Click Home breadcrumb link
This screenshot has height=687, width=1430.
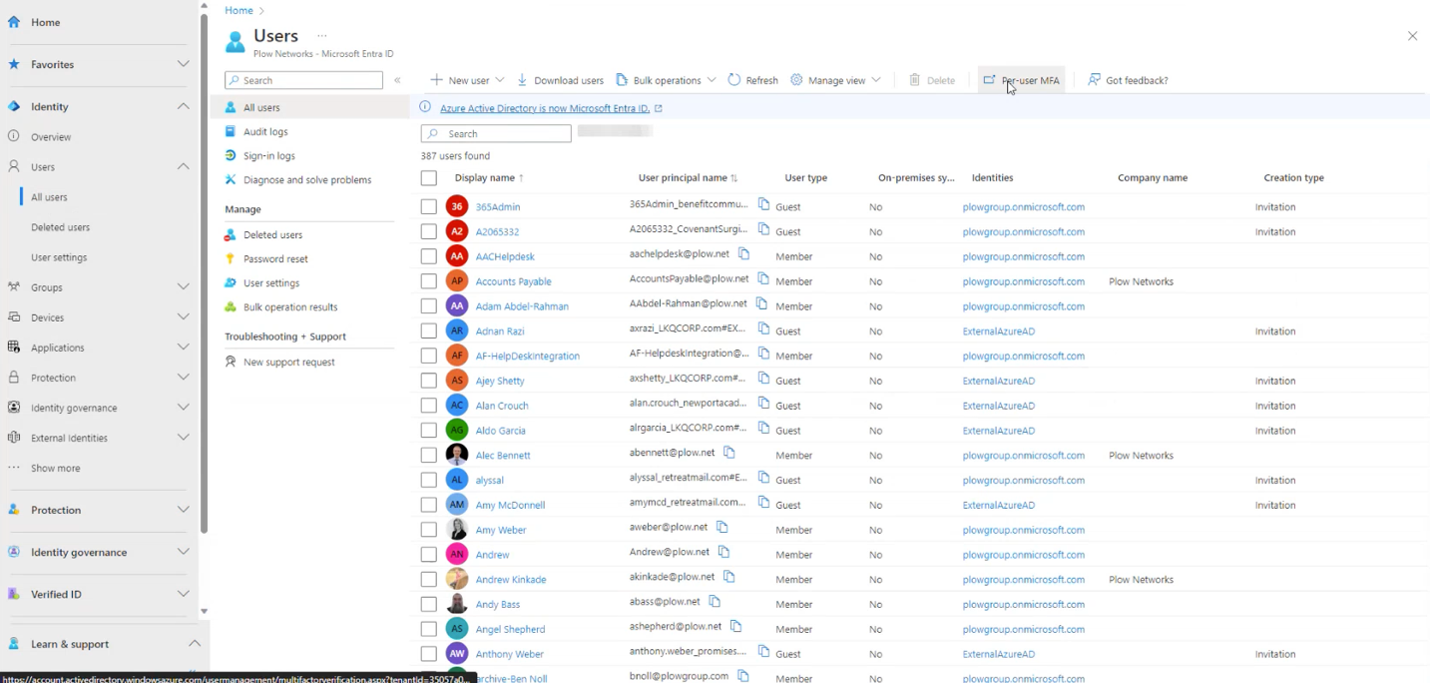(239, 11)
